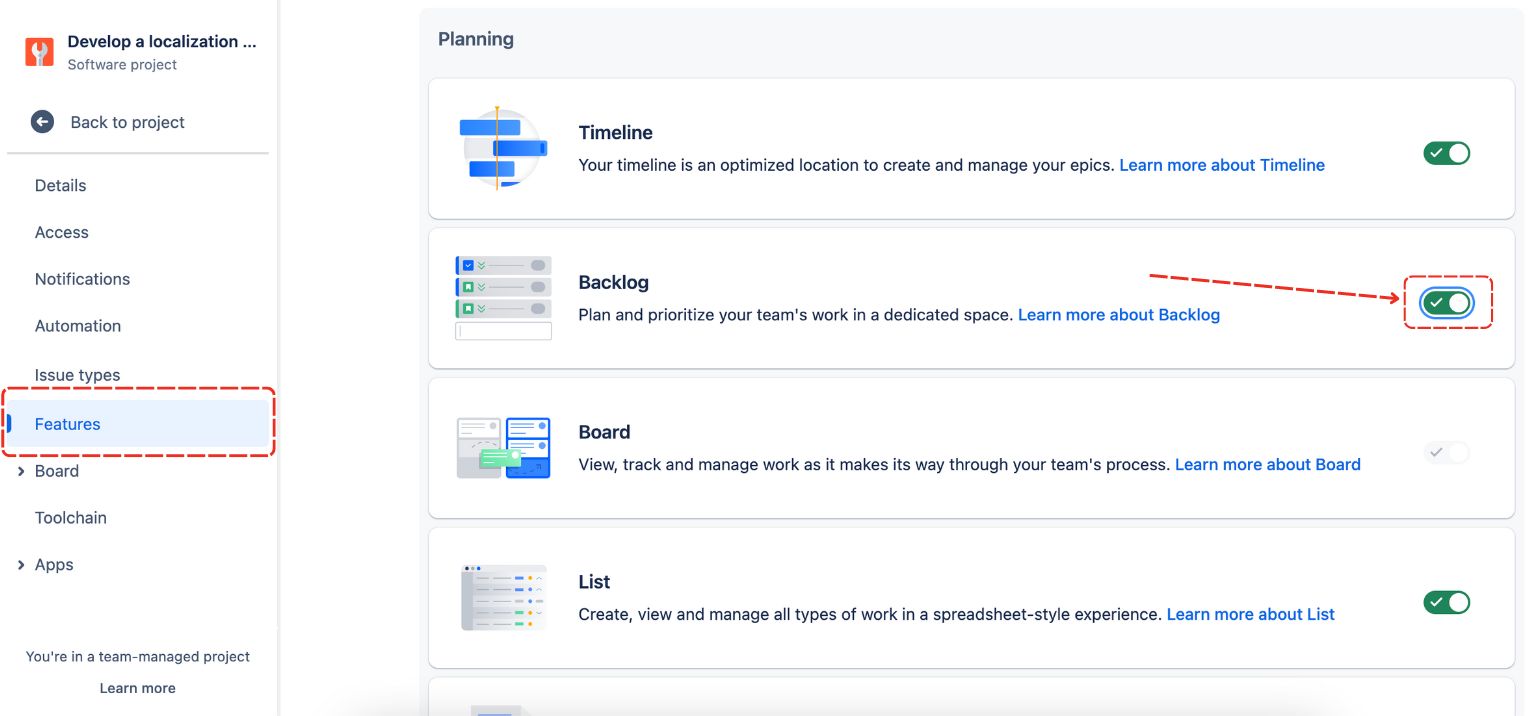Click the greyed-out Board toggle
This screenshot has height=716, width=1536.
(1446, 452)
